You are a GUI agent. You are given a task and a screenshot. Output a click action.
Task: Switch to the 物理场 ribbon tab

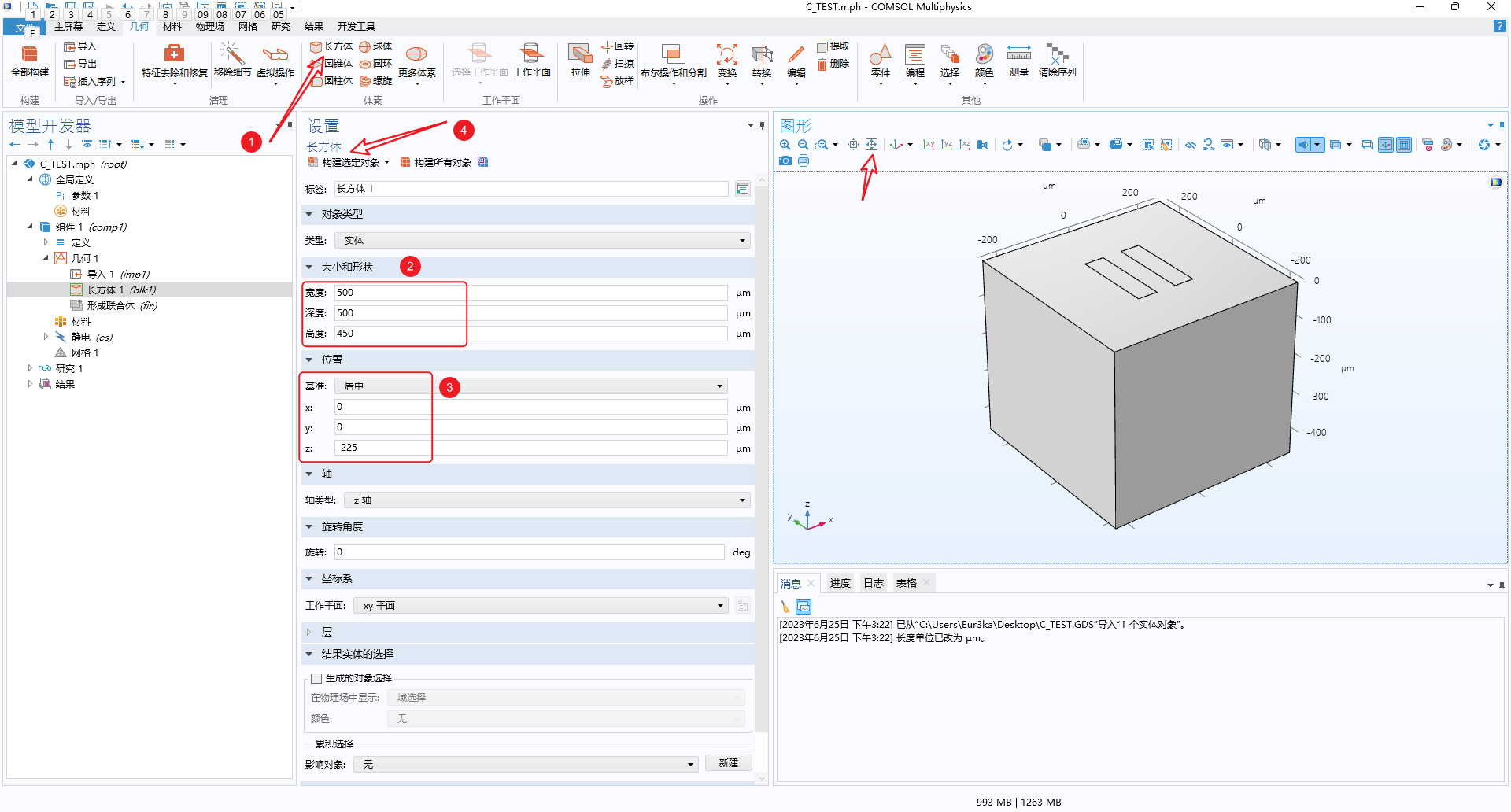click(209, 26)
